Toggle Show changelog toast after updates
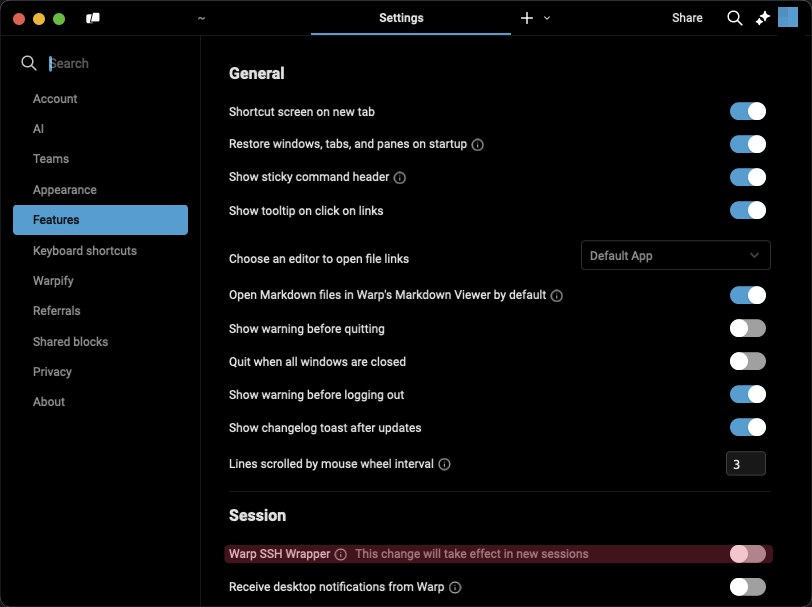 747,428
